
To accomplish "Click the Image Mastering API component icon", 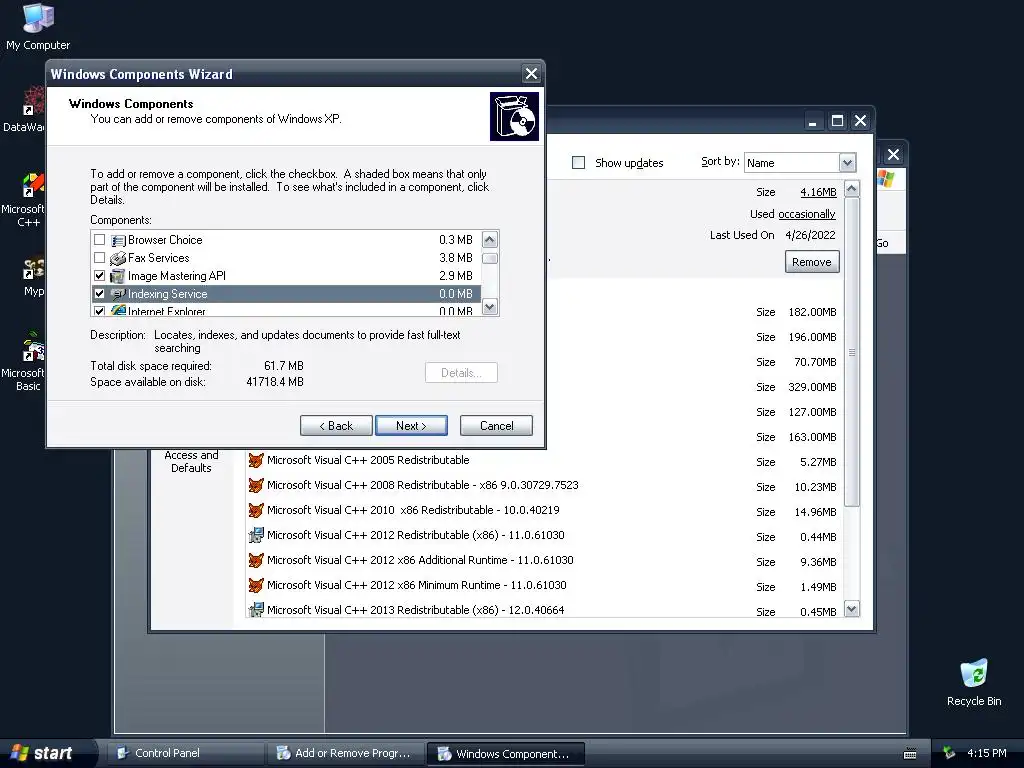I will tap(118, 276).
